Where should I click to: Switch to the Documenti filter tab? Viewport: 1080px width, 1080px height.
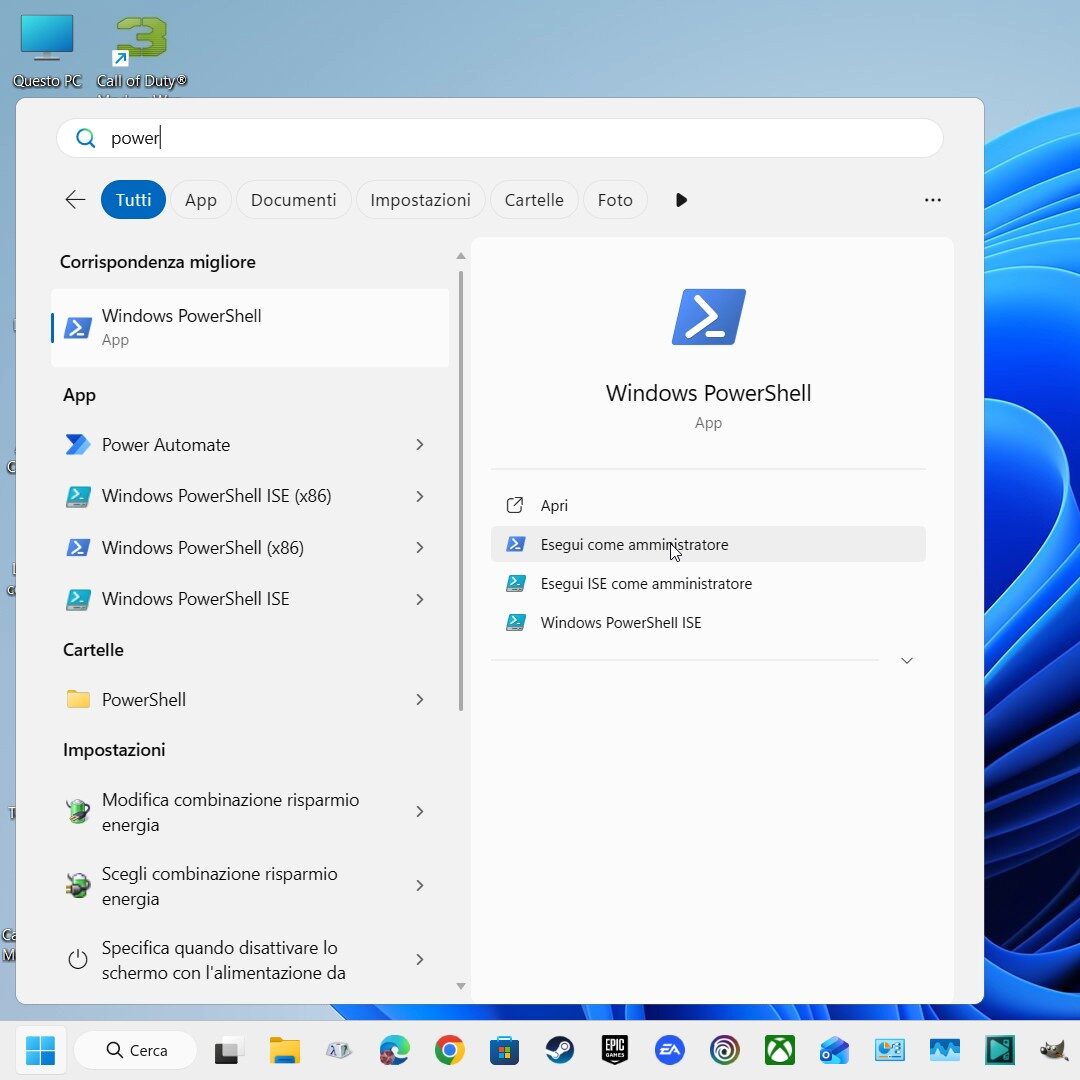(x=293, y=200)
